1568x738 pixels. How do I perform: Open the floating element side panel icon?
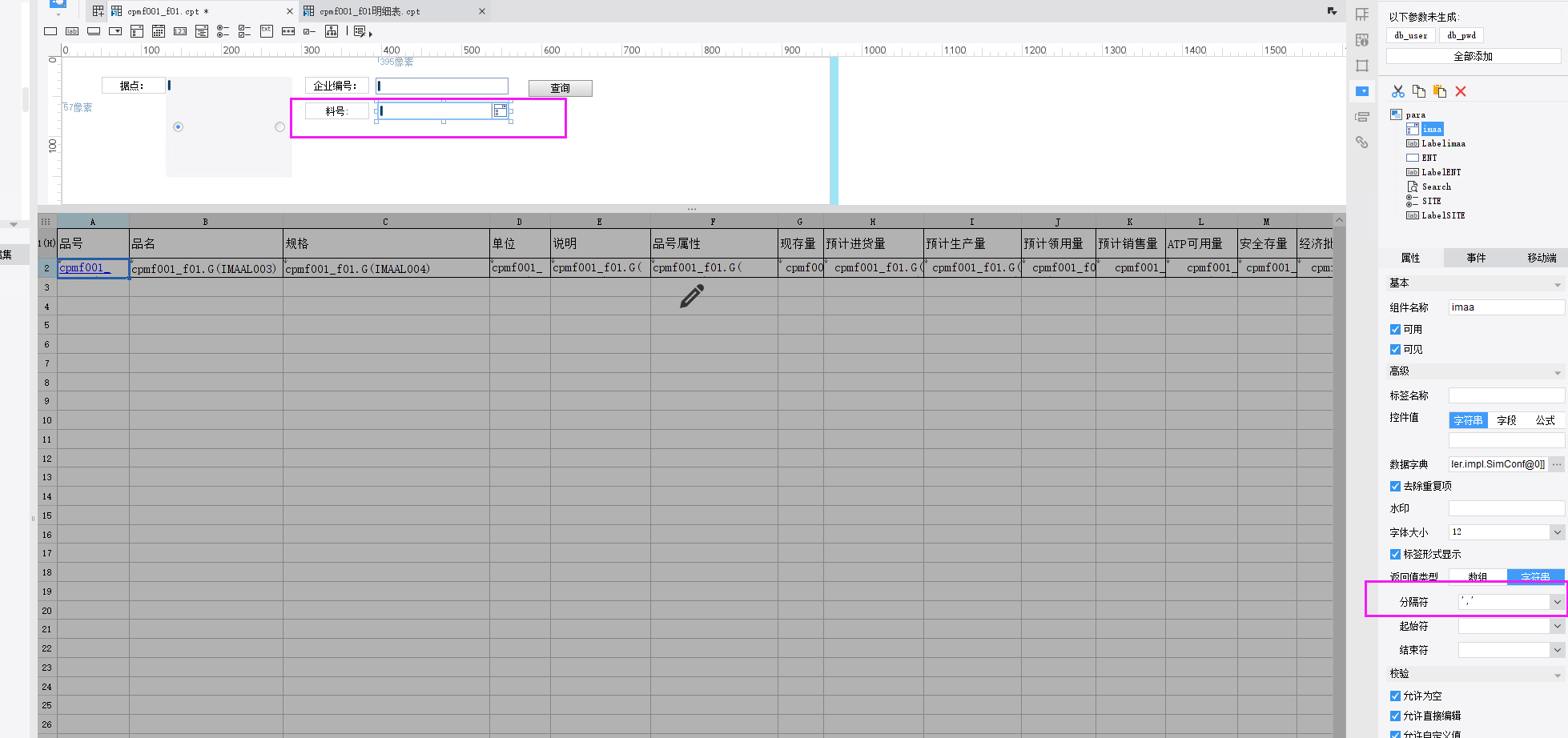(x=1362, y=66)
